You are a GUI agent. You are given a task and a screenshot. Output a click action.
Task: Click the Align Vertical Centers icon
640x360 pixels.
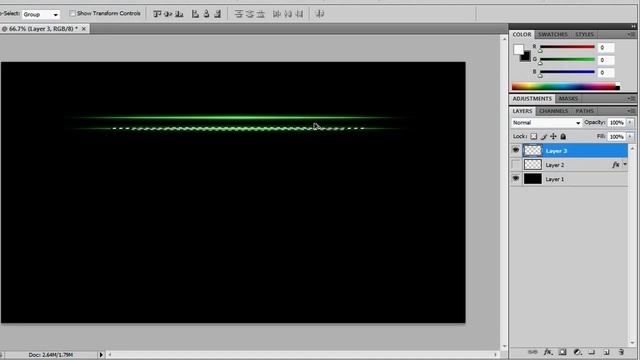coord(168,14)
